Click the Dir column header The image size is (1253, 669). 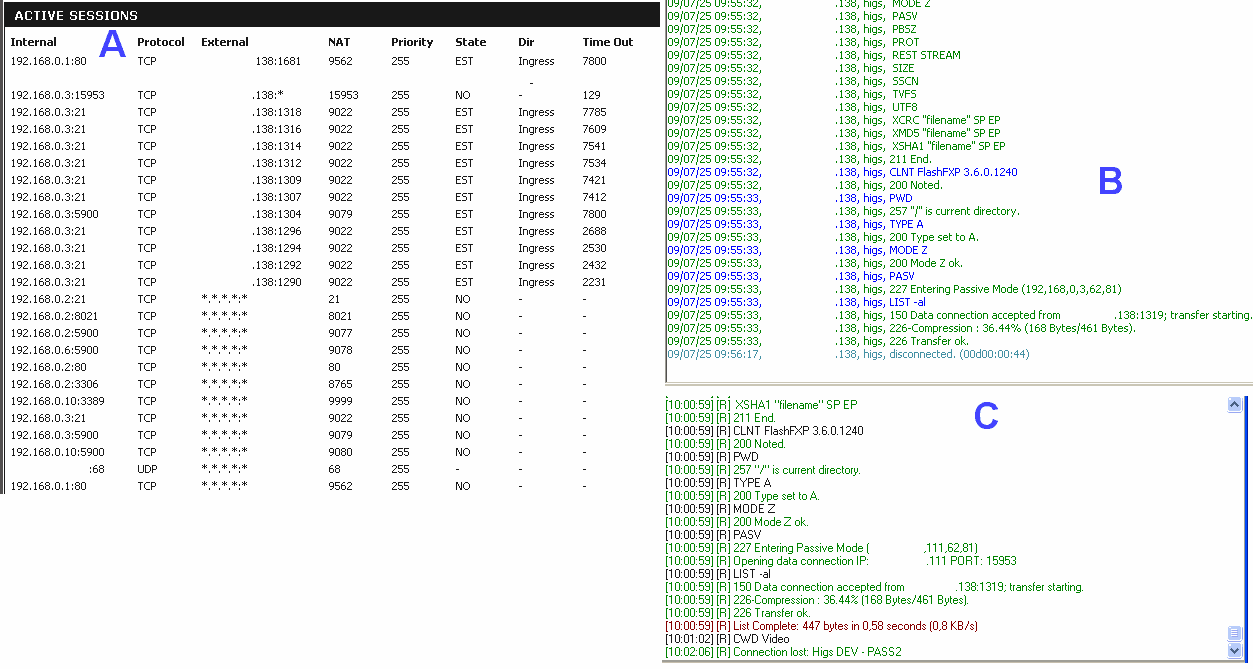coord(527,42)
